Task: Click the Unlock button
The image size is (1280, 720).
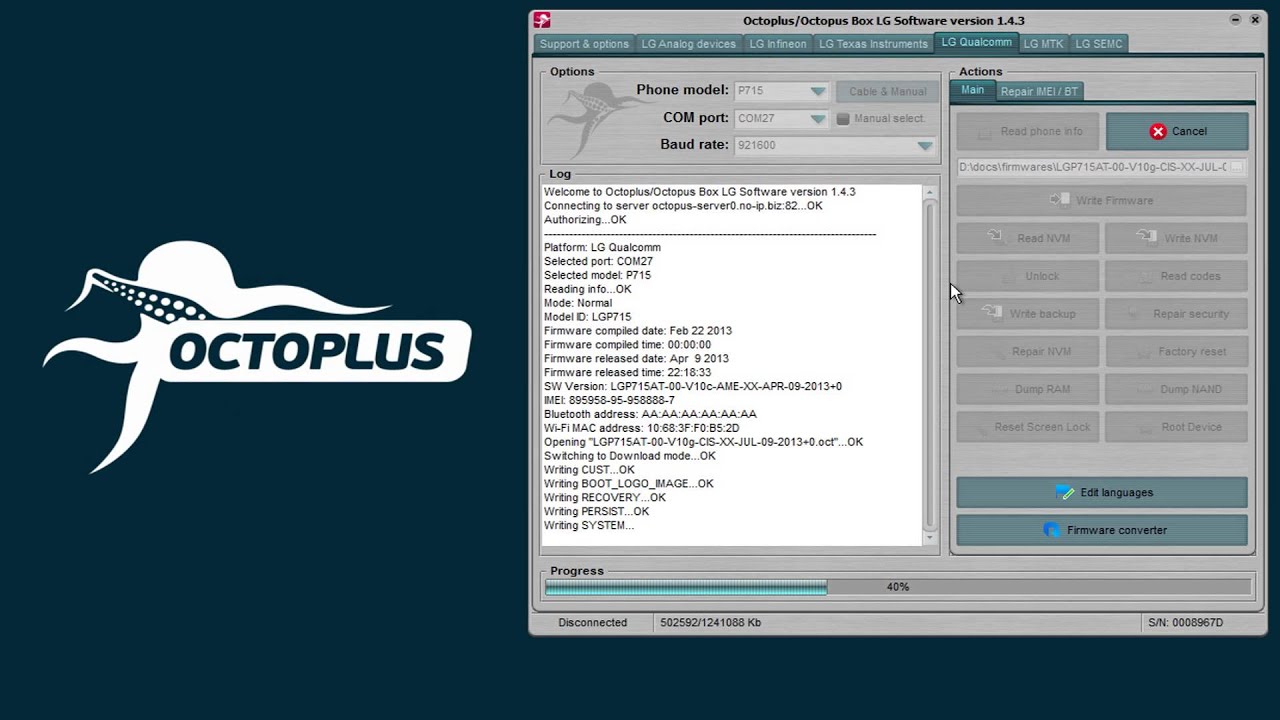Action: pyautogui.click(x=1028, y=276)
